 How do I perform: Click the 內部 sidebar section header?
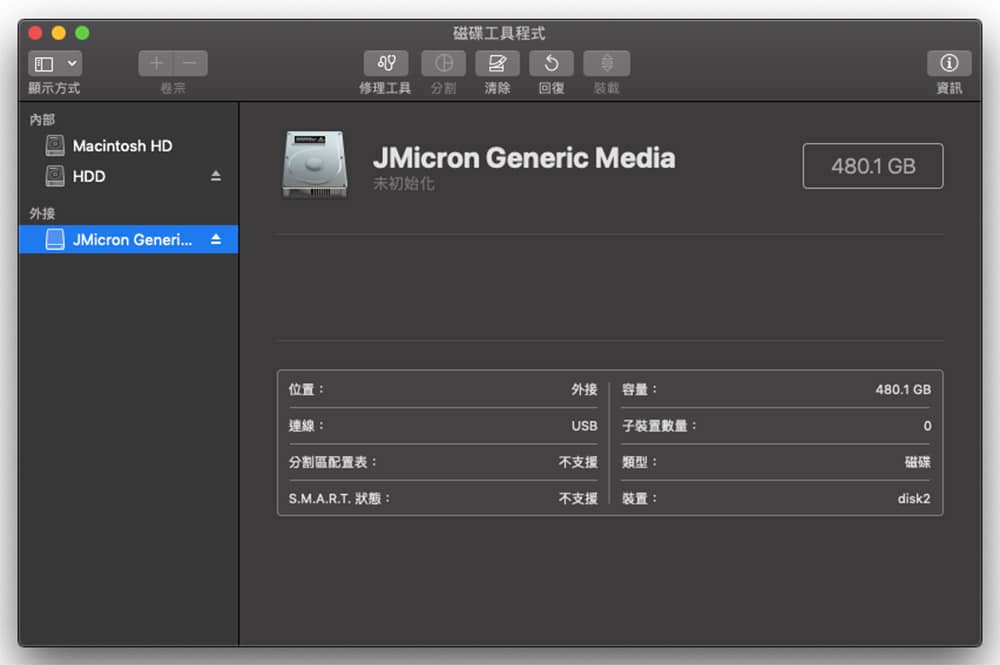click(42, 120)
